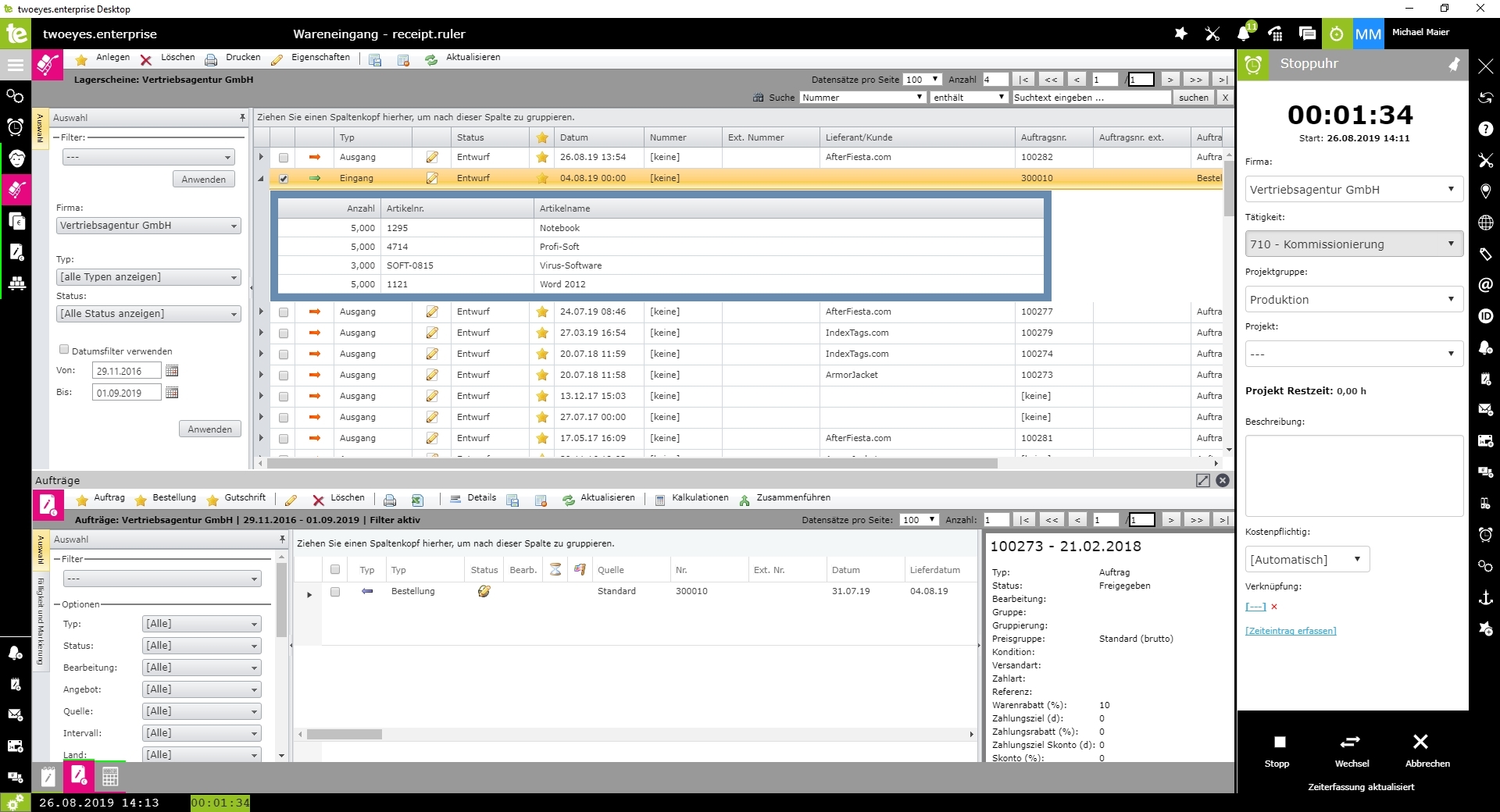Check the Ausgang row dated 13.12.17 15:03
The height and width of the screenshot is (812, 1500).
pyautogui.click(x=284, y=397)
